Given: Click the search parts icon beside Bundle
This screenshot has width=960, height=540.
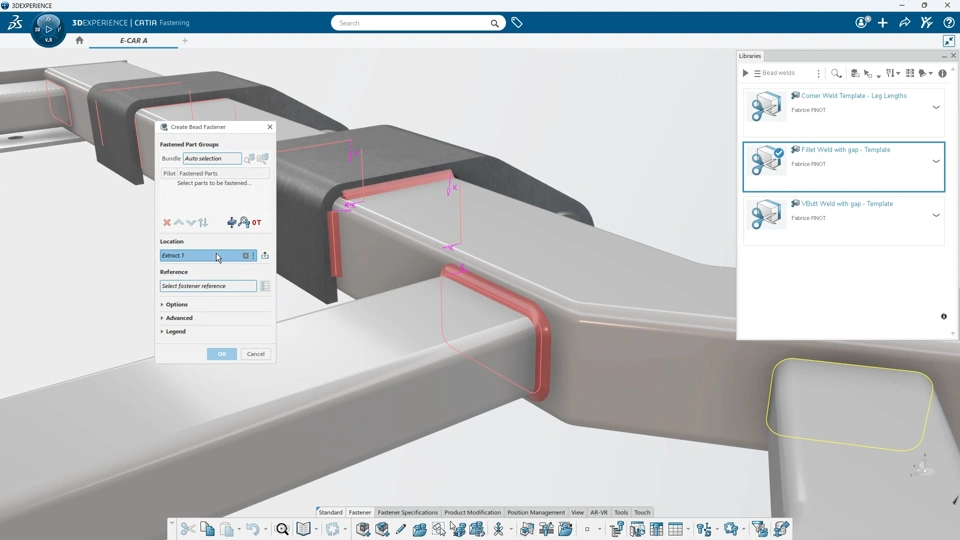Looking at the screenshot, I should click(249, 159).
